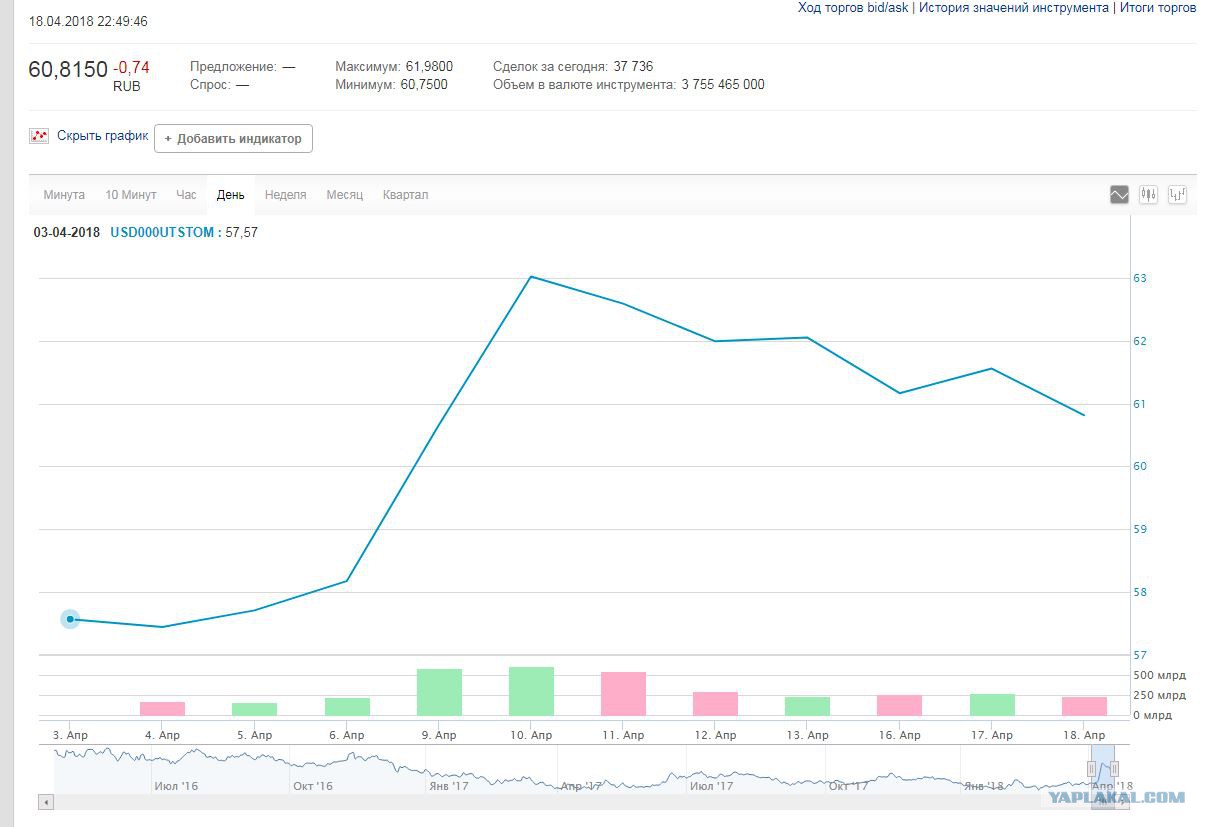Click the volume value 3 755 465 000
Image resolution: width=1211 pixels, height=827 pixels.
723,85
